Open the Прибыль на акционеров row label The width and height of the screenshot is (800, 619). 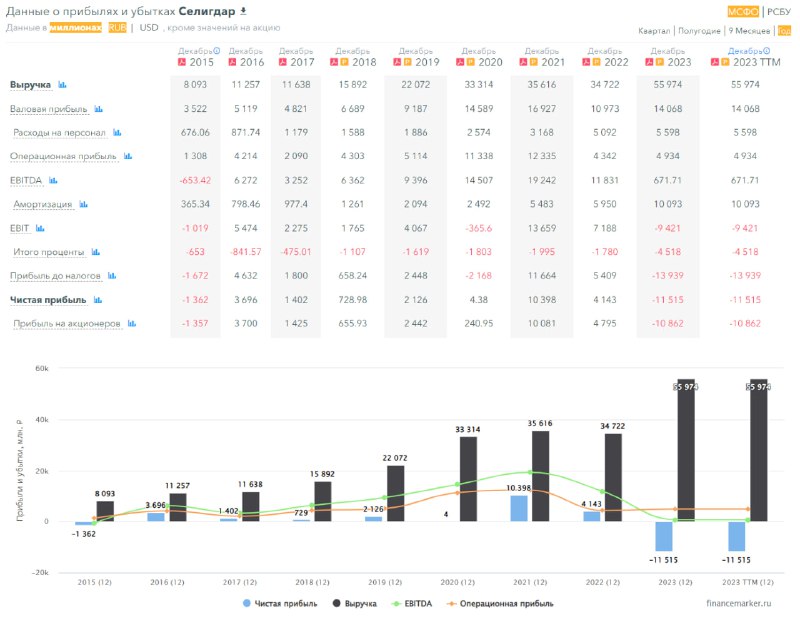point(67,324)
